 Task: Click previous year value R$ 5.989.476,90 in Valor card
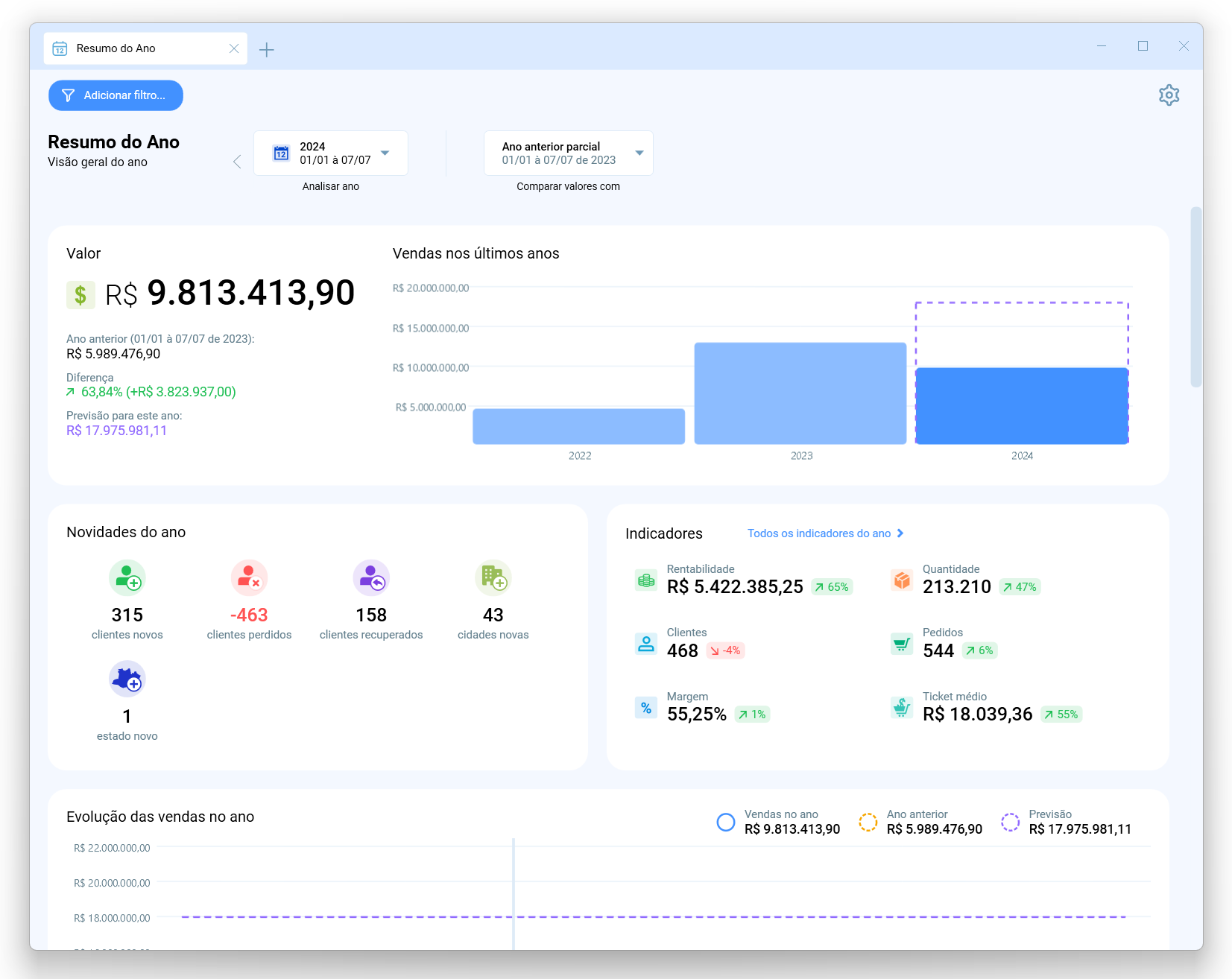(113, 354)
